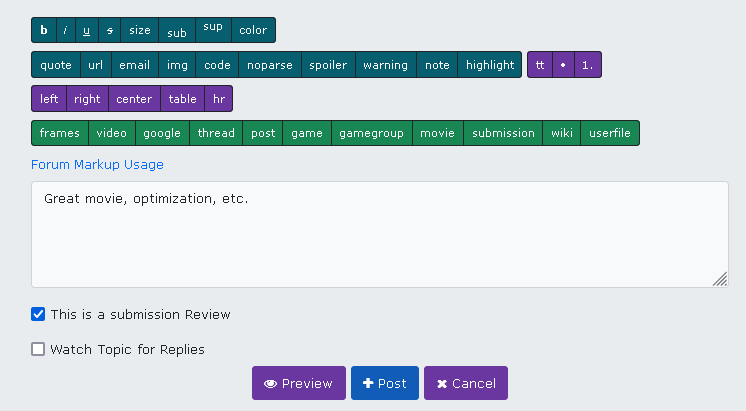Align text right

tap(87, 99)
